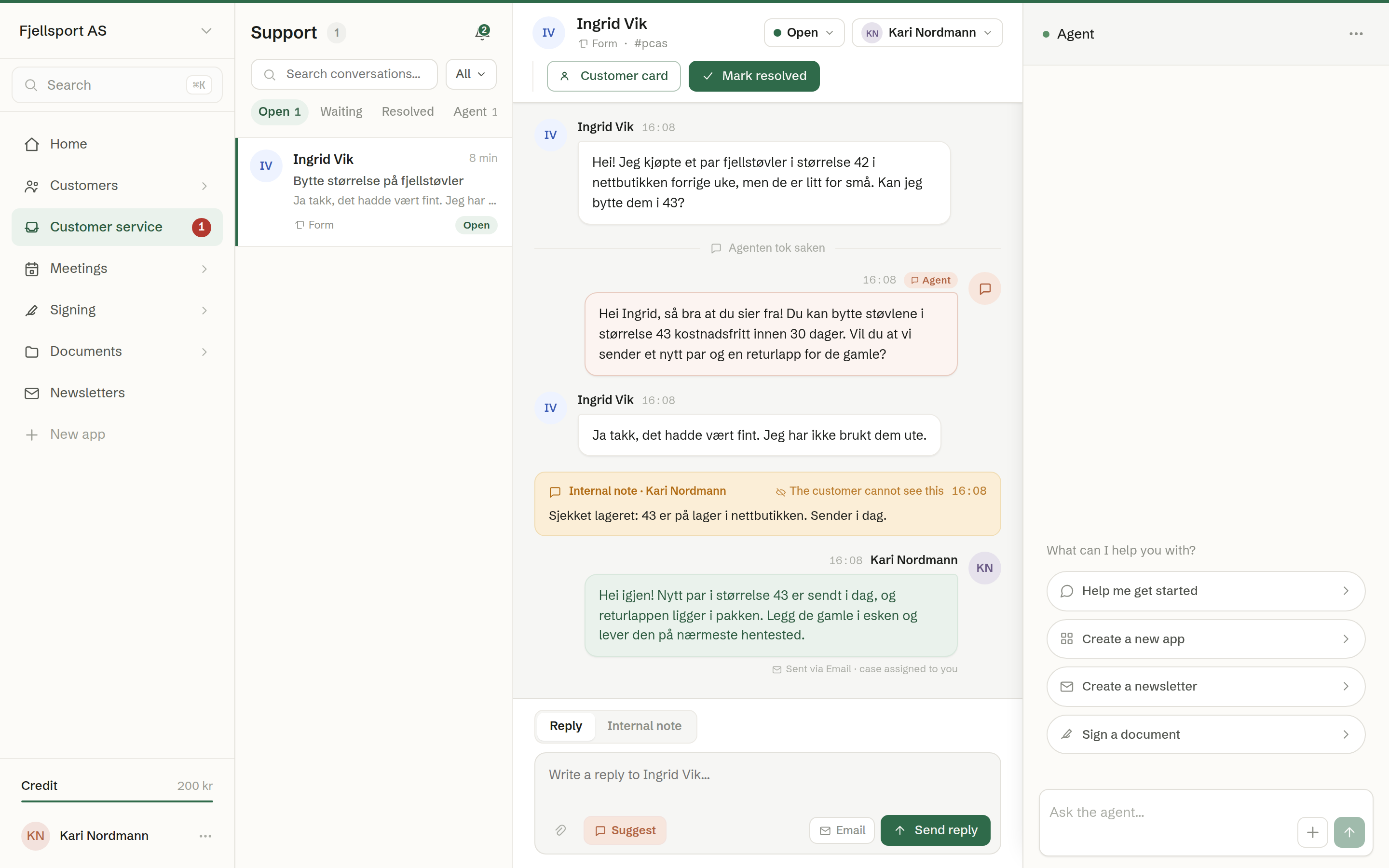The image size is (1389, 868).
Task: Click Send reply button
Action: coord(935,830)
